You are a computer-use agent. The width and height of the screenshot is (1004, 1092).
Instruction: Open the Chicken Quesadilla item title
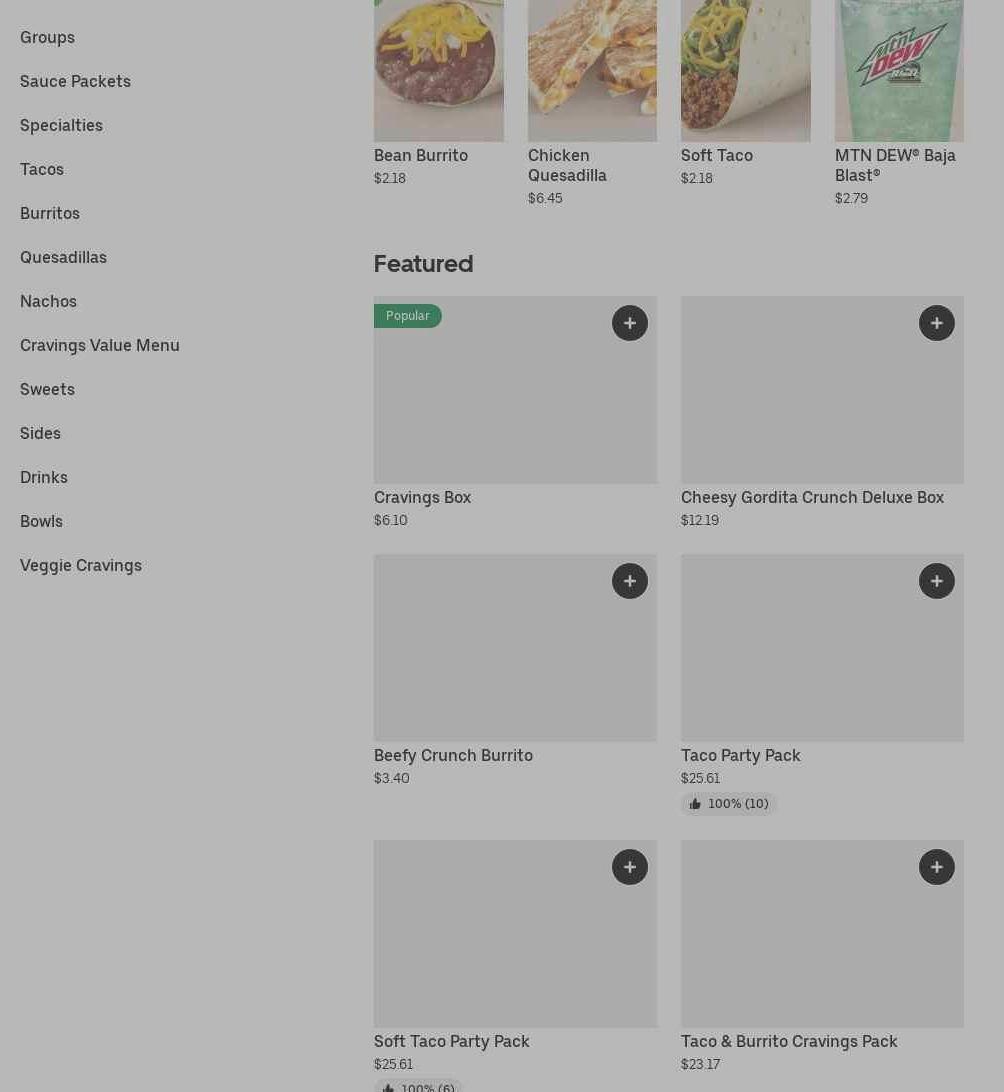(567, 165)
